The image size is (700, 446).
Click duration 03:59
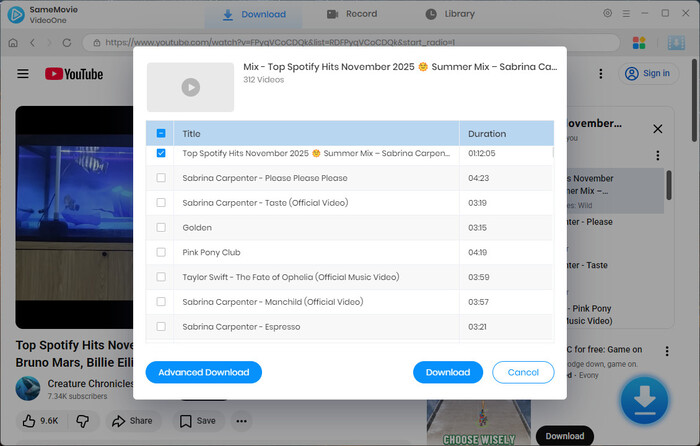coord(479,277)
